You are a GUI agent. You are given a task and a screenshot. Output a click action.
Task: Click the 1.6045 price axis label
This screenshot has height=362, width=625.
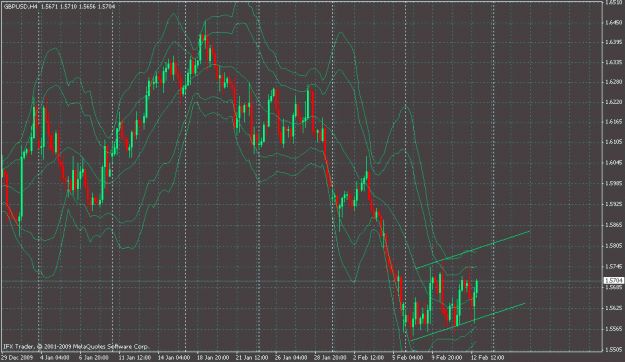[x=614, y=163]
